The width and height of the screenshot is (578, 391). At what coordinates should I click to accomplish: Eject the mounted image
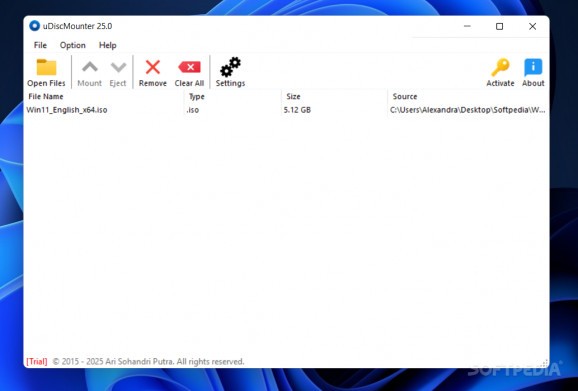(x=118, y=73)
